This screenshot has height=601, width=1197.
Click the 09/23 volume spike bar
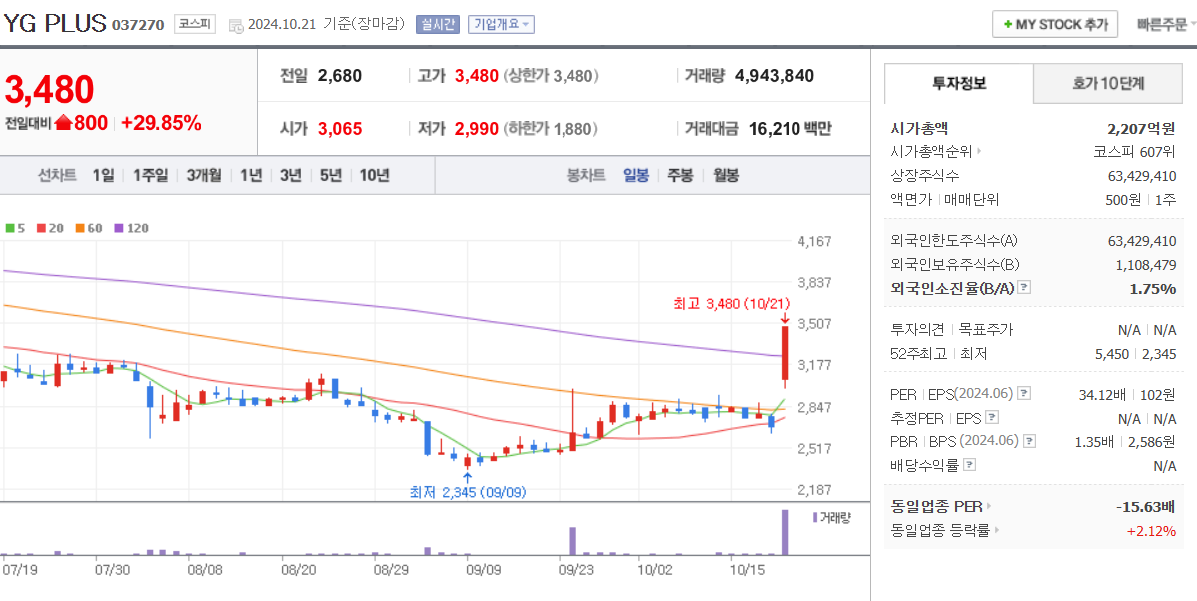(x=572, y=541)
